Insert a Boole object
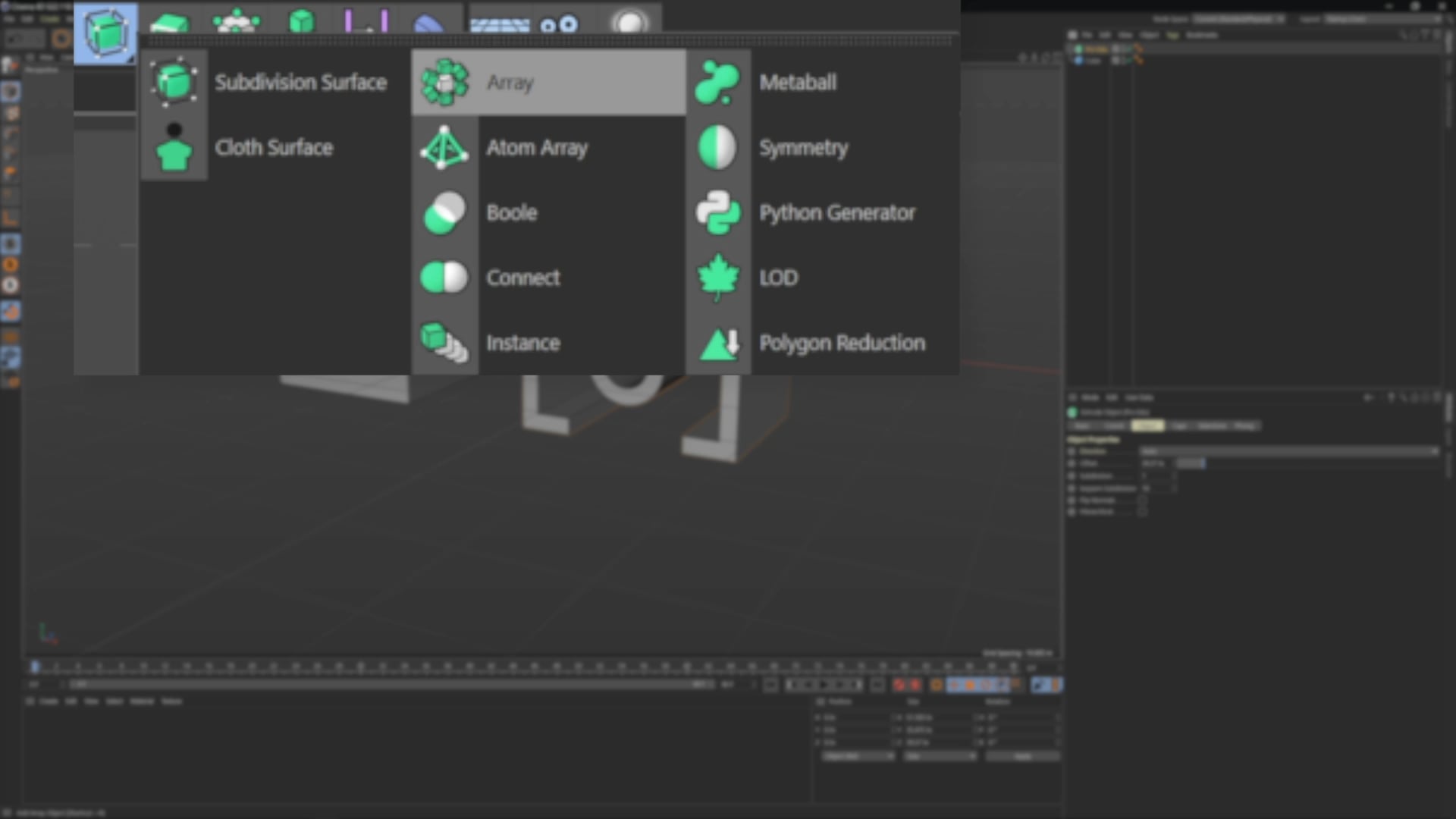This screenshot has width=1456, height=819. coord(548,213)
